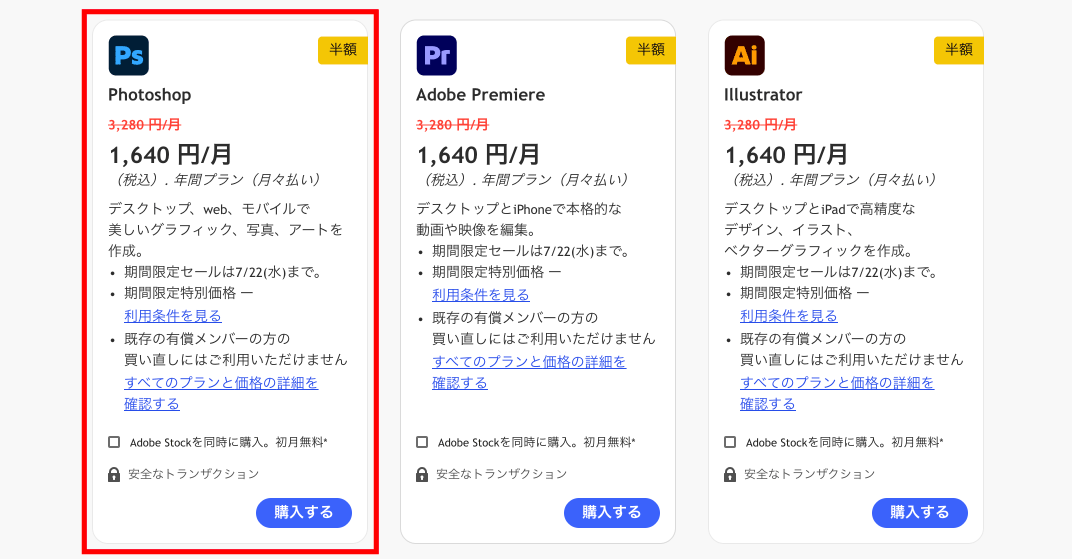Click the Illustrator Ai app icon
This screenshot has height=559, width=1072.
pos(745,55)
